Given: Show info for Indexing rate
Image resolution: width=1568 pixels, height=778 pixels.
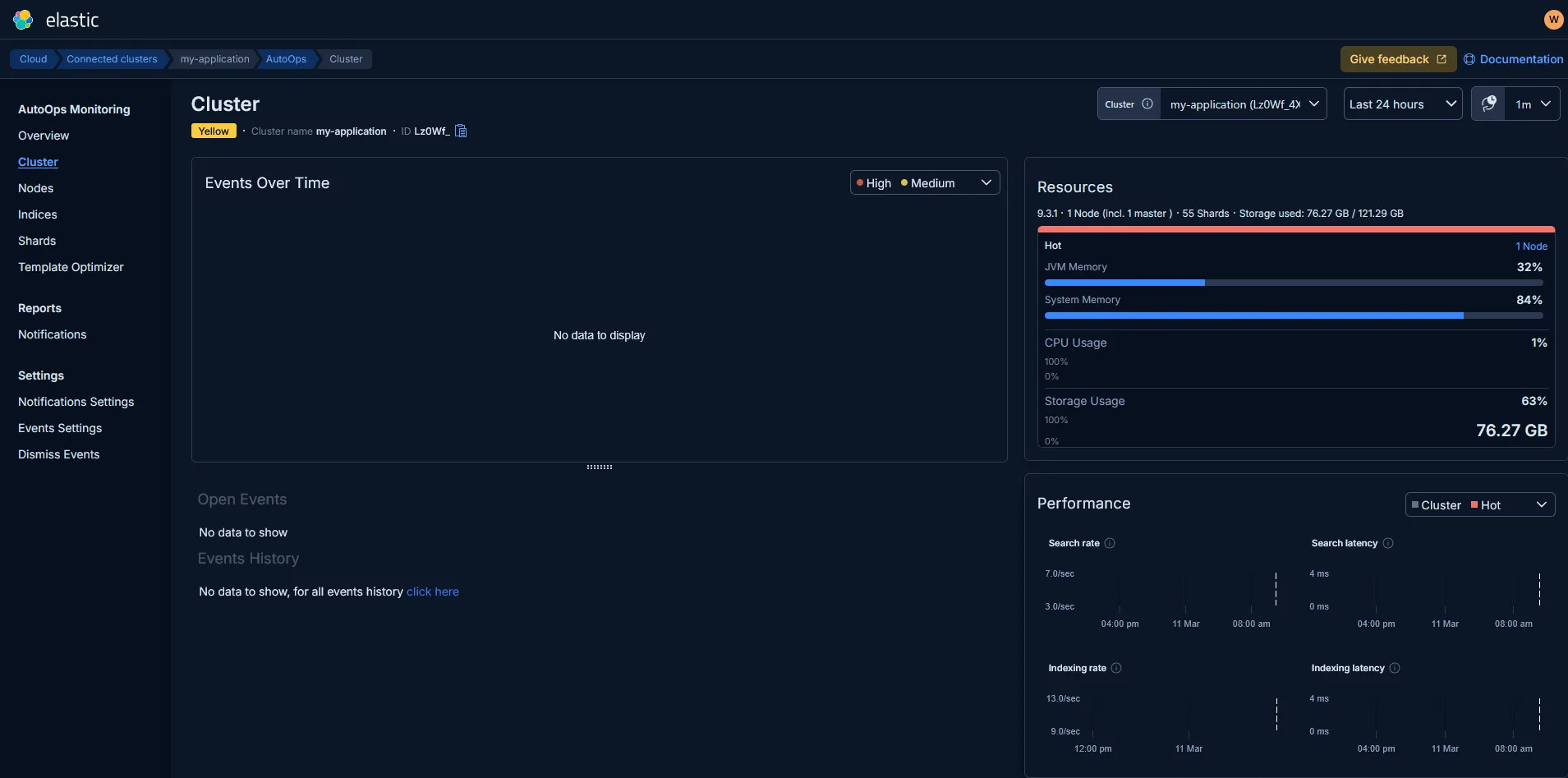Looking at the screenshot, I should (x=1116, y=668).
